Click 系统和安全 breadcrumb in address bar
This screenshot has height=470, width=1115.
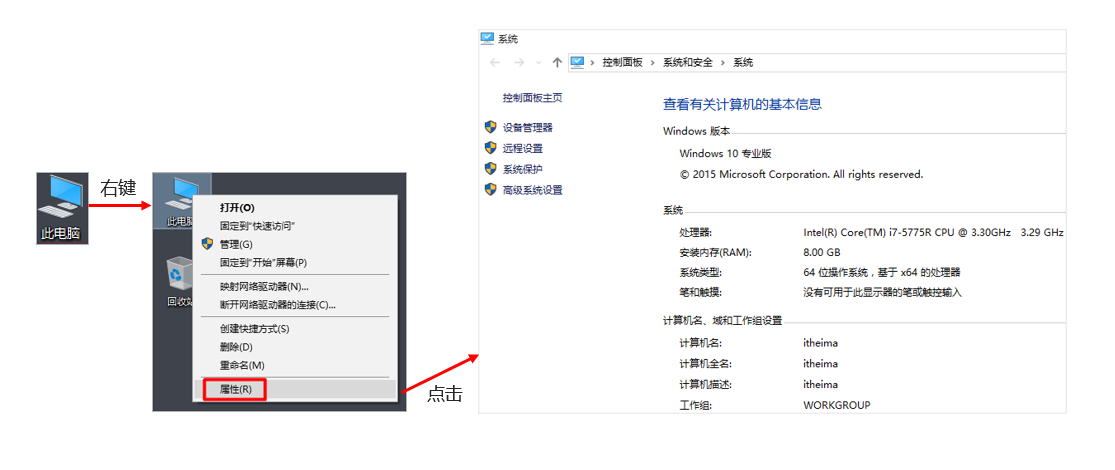(688, 63)
